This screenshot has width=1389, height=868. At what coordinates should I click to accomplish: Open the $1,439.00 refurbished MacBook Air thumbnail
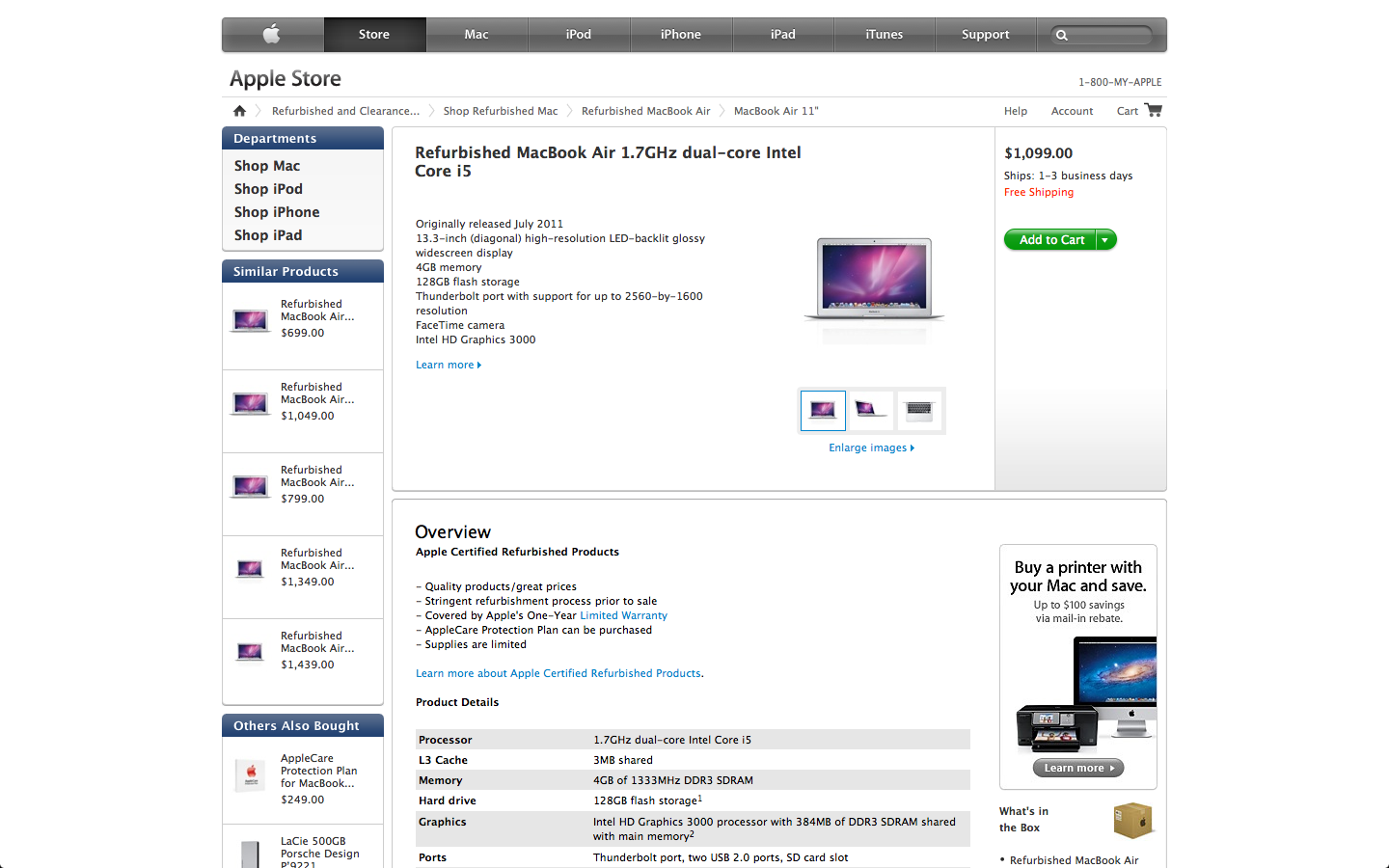[x=251, y=652]
